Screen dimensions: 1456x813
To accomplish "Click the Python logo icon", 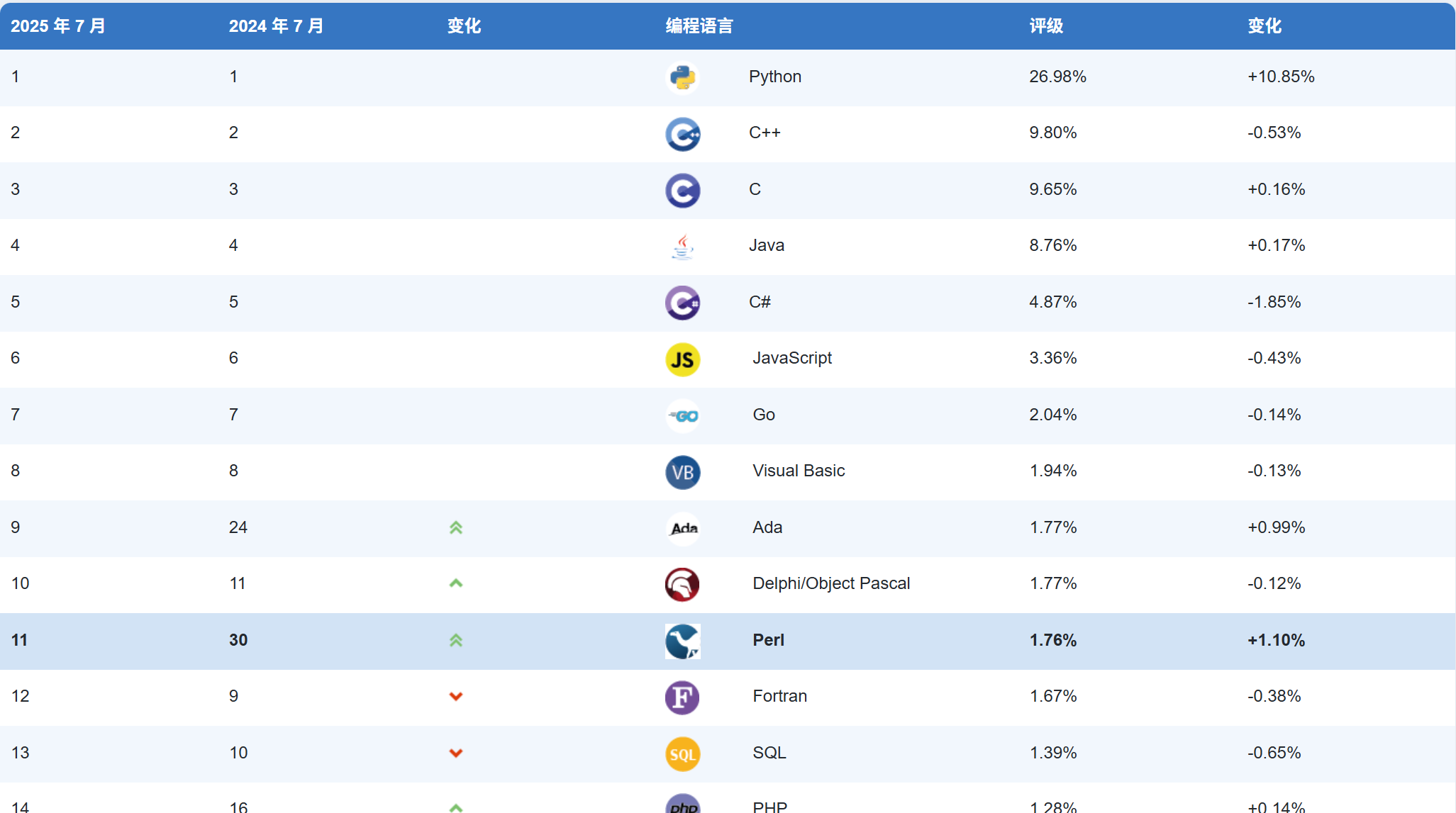I will coord(682,77).
